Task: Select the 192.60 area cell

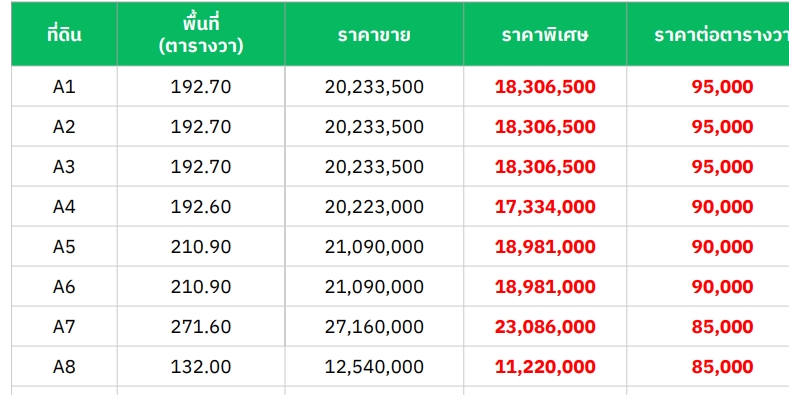Action: [x=201, y=206]
